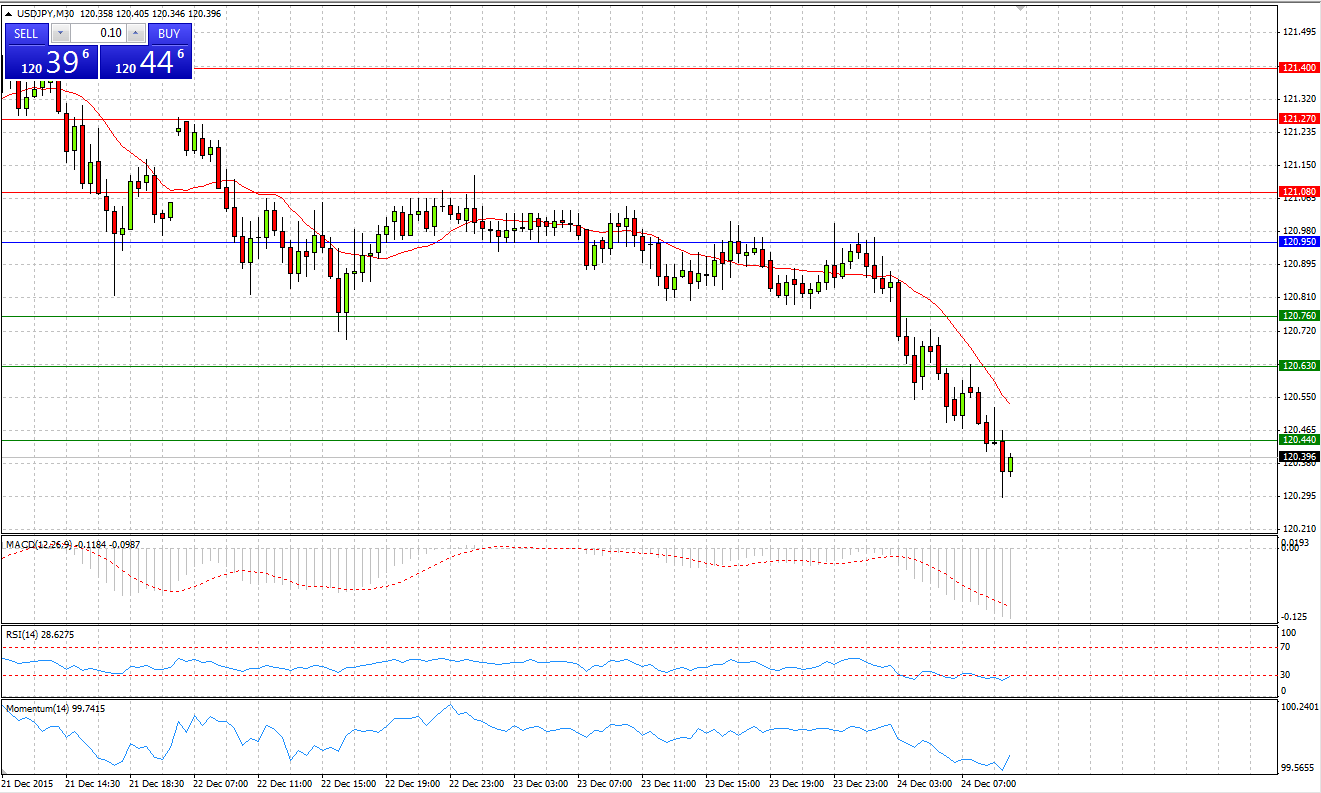Select the 121.270 red level label
The height and width of the screenshot is (793, 1321).
pyautogui.click(x=1299, y=118)
